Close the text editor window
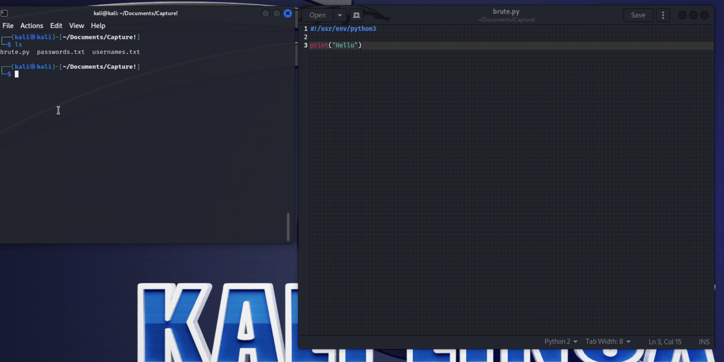The image size is (724, 362). [704, 15]
